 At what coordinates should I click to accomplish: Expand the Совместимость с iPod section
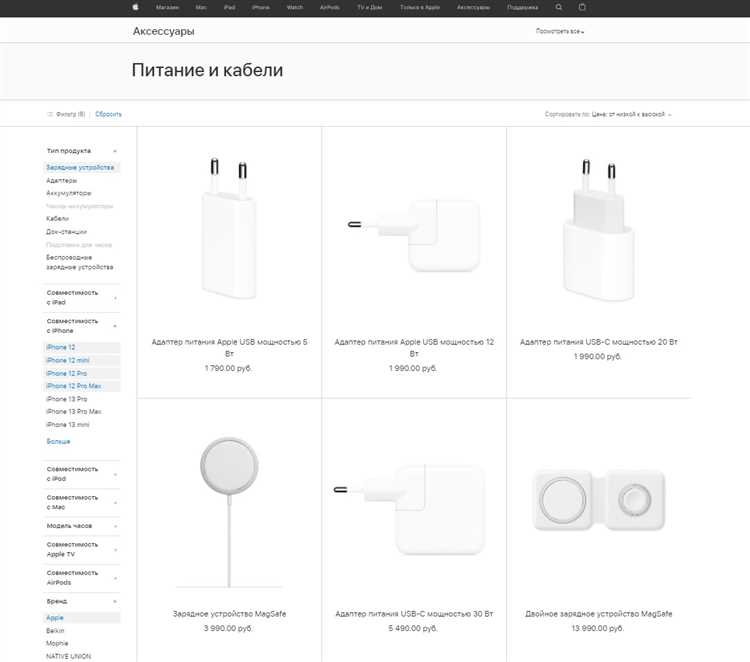81,474
